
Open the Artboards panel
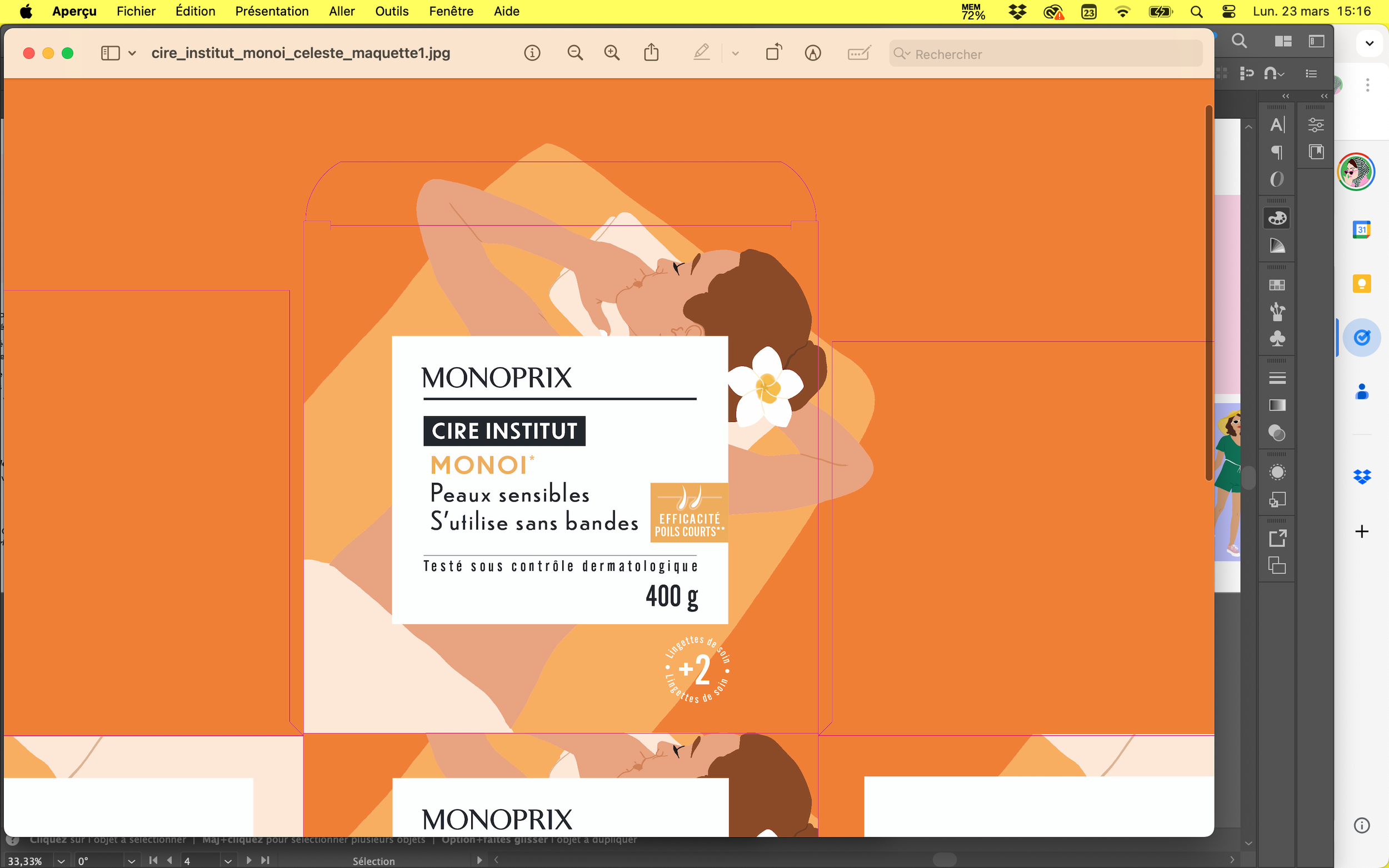coord(1277,565)
